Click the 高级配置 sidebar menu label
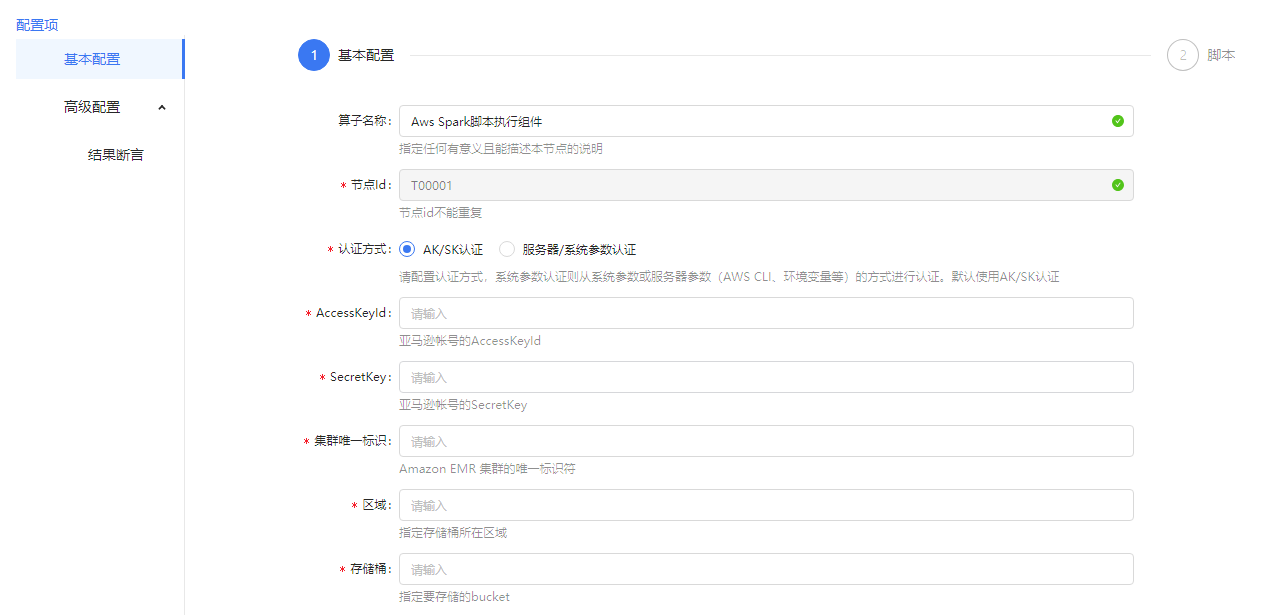1286x615 pixels. [x=92, y=107]
